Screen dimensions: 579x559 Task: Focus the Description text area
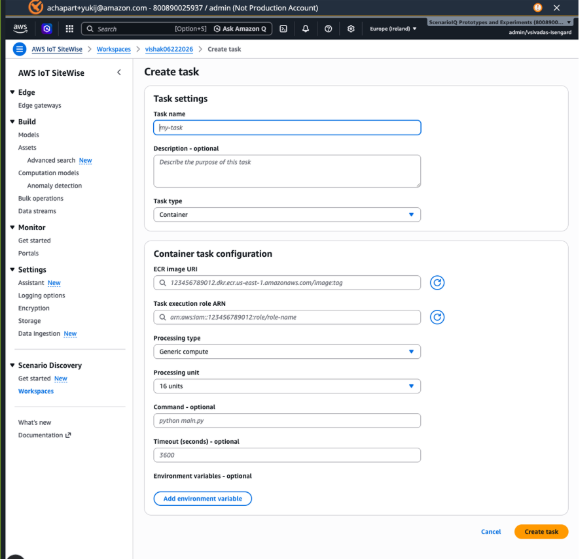tap(287, 171)
